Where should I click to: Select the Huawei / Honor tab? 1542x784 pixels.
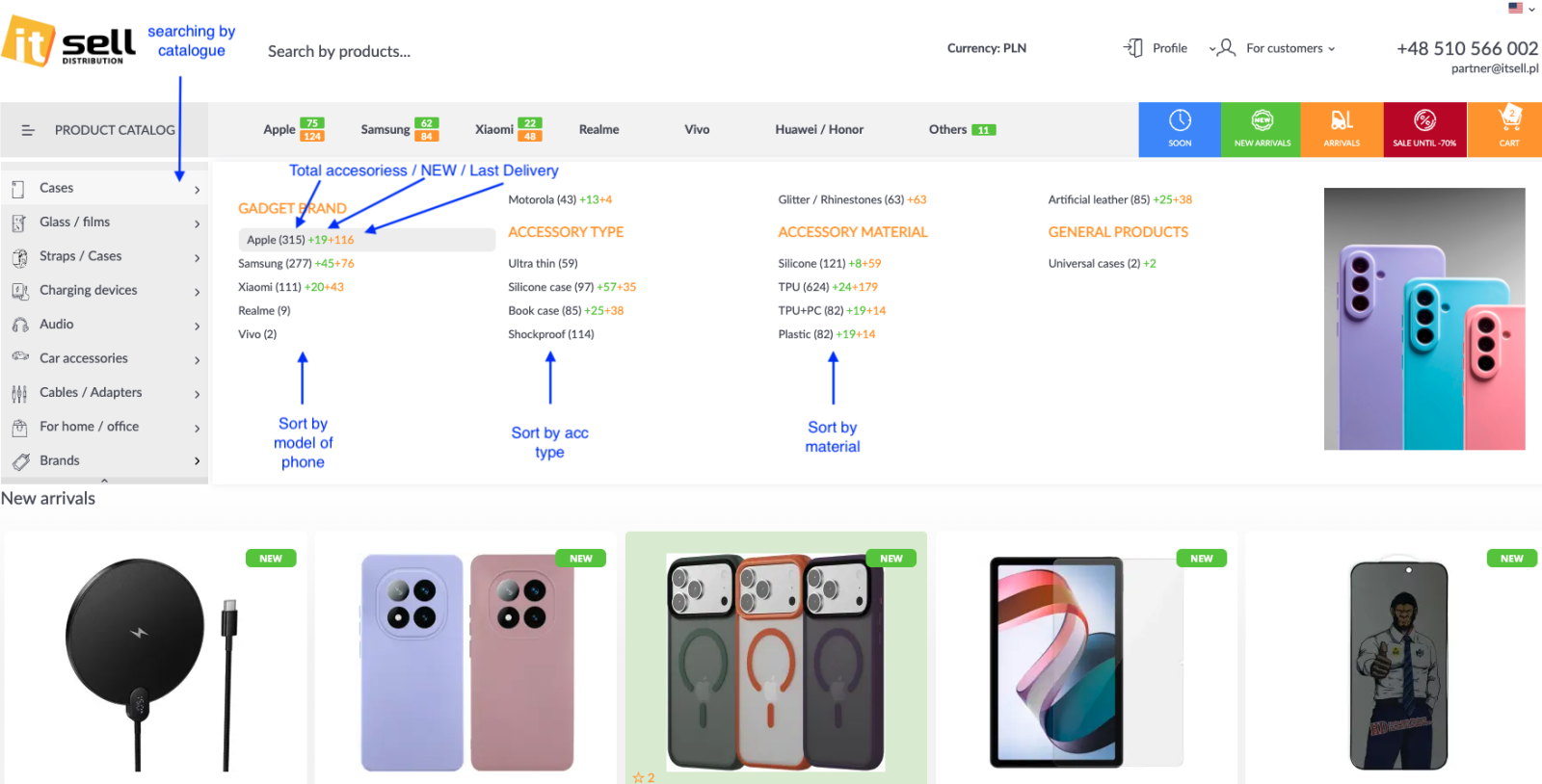(x=819, y=130)
